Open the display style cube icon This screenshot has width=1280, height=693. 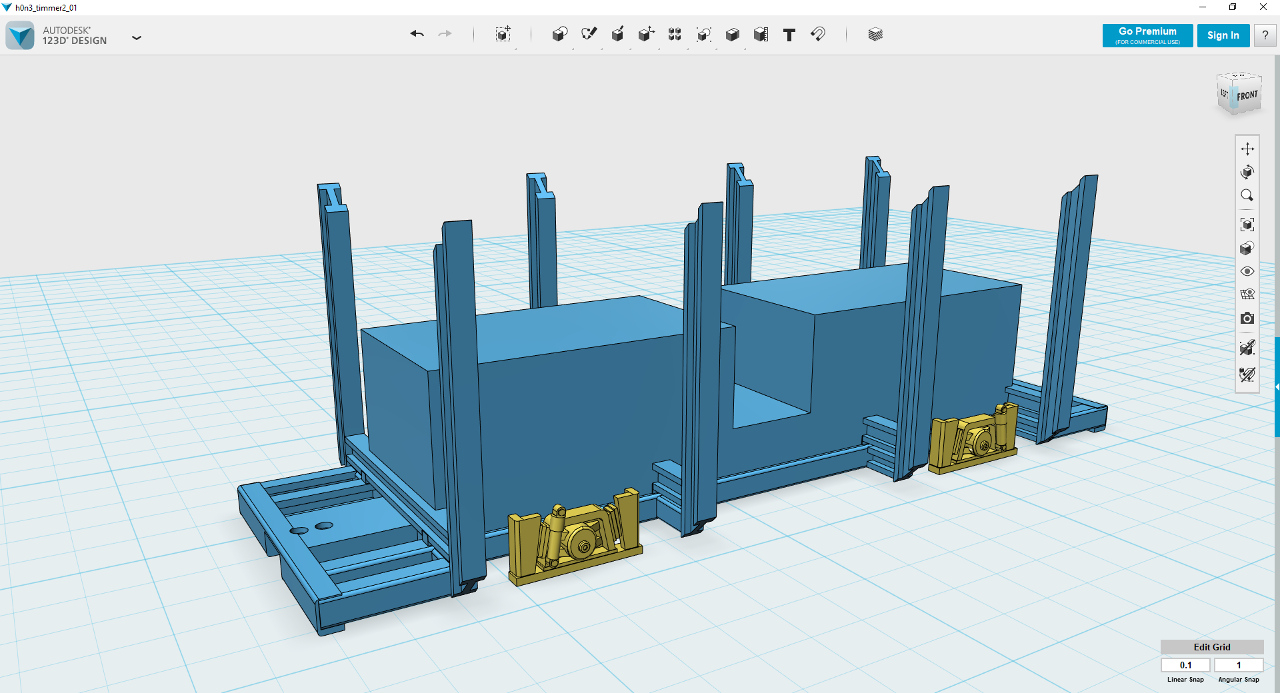click(1247, 248)
